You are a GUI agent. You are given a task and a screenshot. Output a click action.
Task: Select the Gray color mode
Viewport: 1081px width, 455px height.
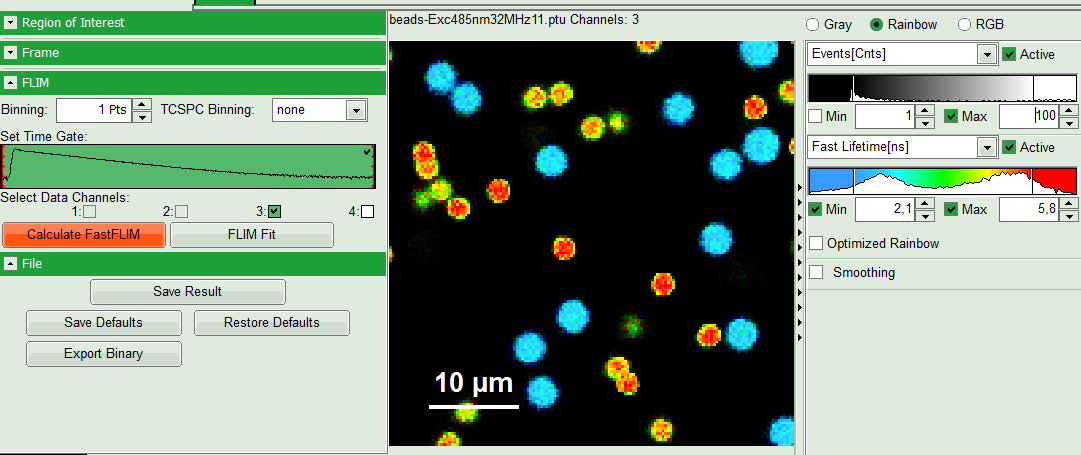(x=814, y=24)
